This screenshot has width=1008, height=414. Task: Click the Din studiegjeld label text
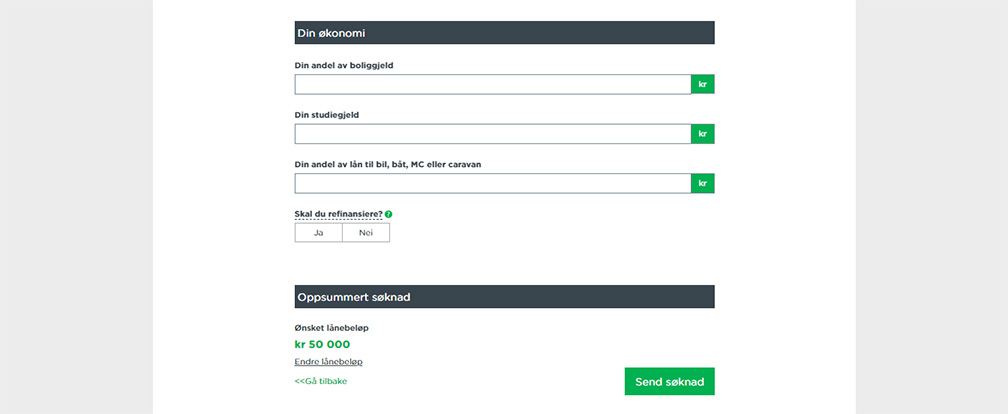pos(327,115)
